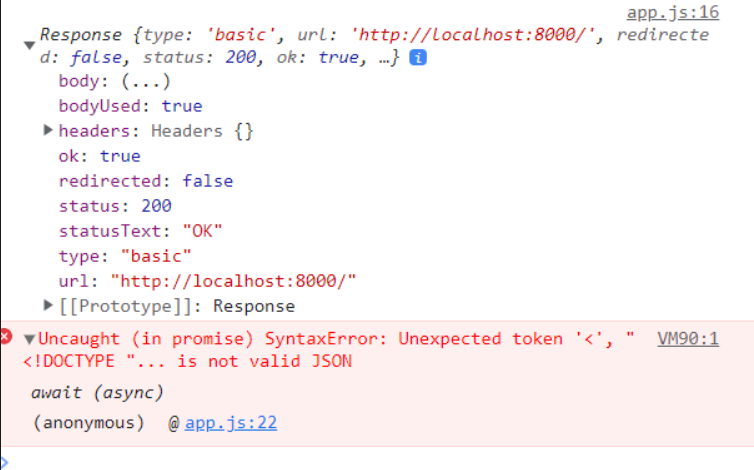
Task: Select the bodyUsed: true property
Action: (130, 106)
